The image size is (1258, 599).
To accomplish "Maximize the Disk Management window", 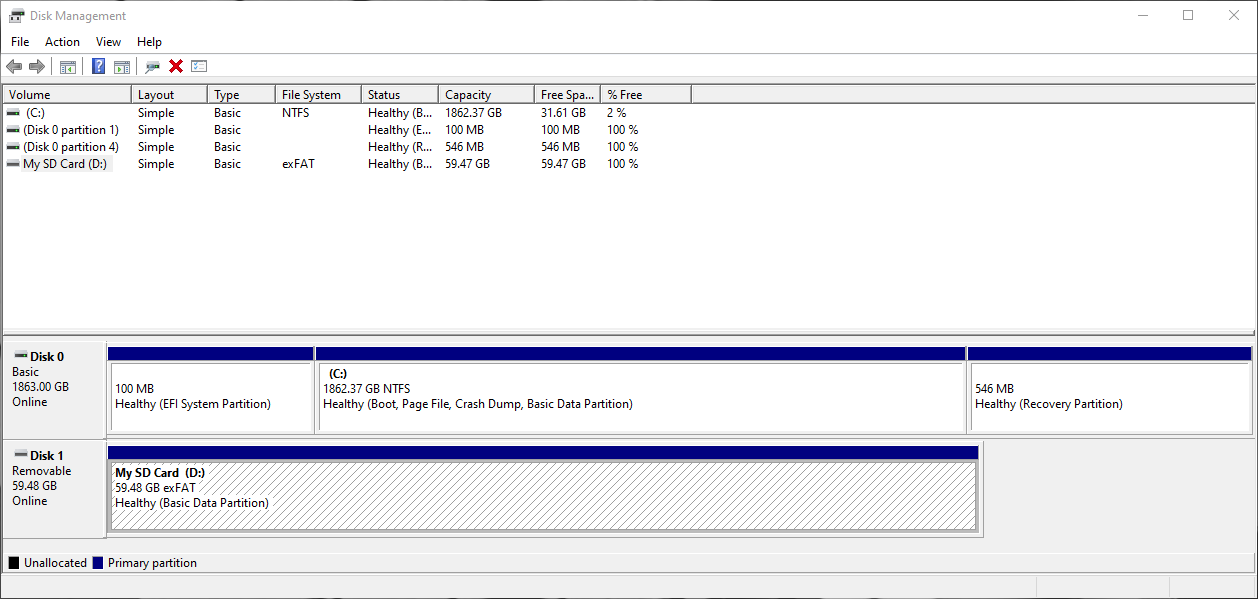I will coord(1188,15).
